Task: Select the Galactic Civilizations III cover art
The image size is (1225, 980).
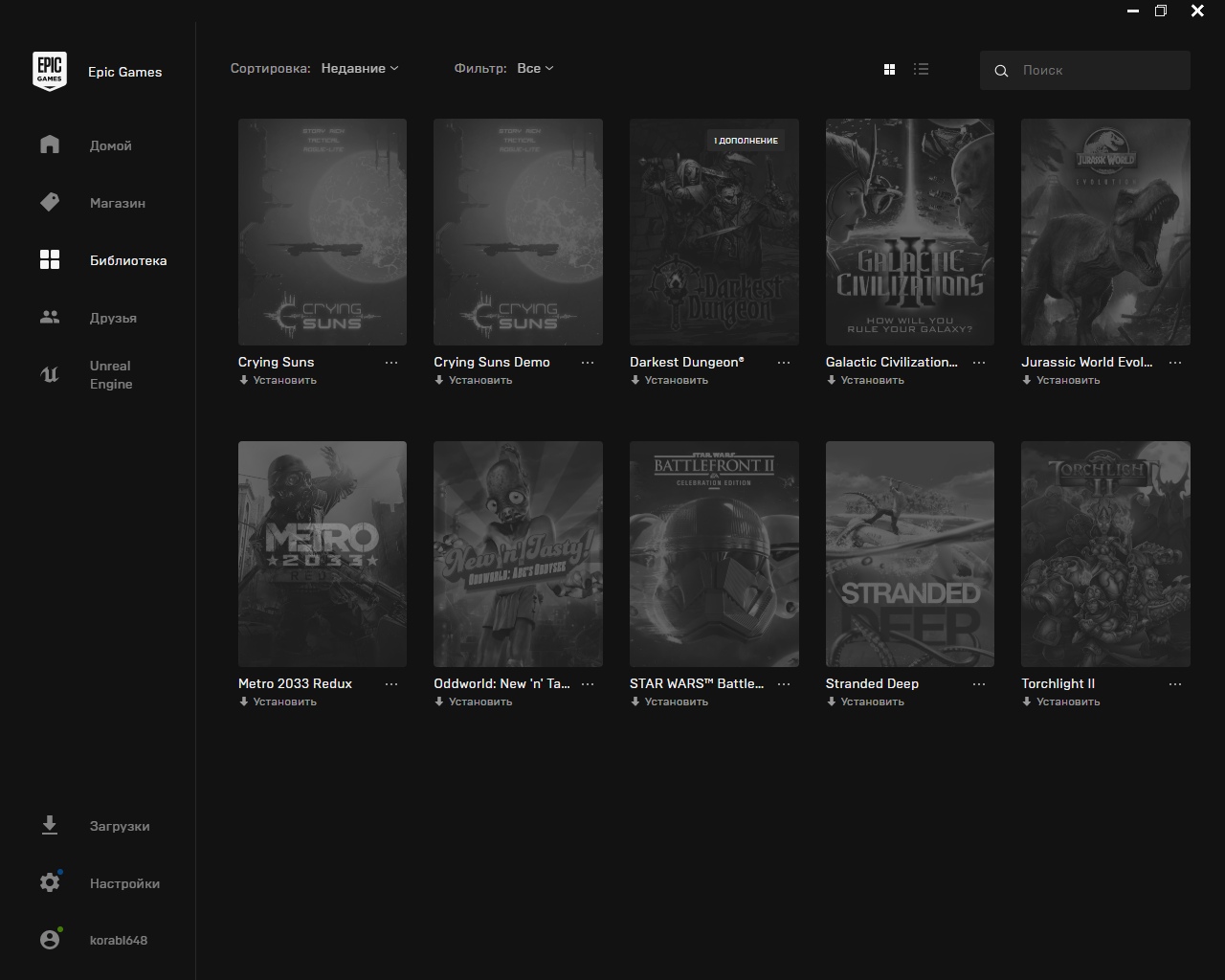Action: (x=910, y=232)
